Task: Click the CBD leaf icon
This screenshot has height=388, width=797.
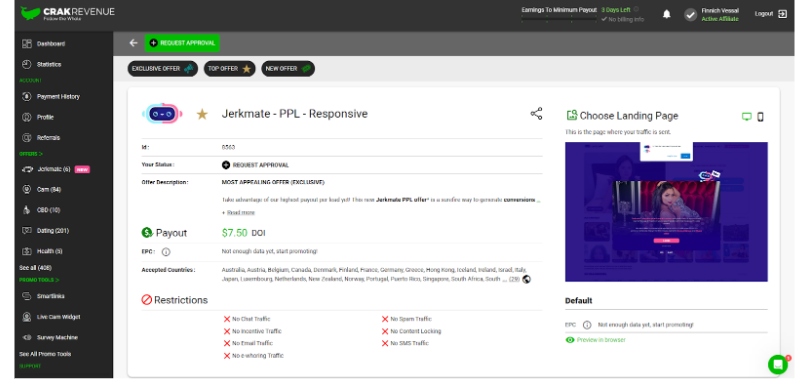Action: tap(27, 210)
